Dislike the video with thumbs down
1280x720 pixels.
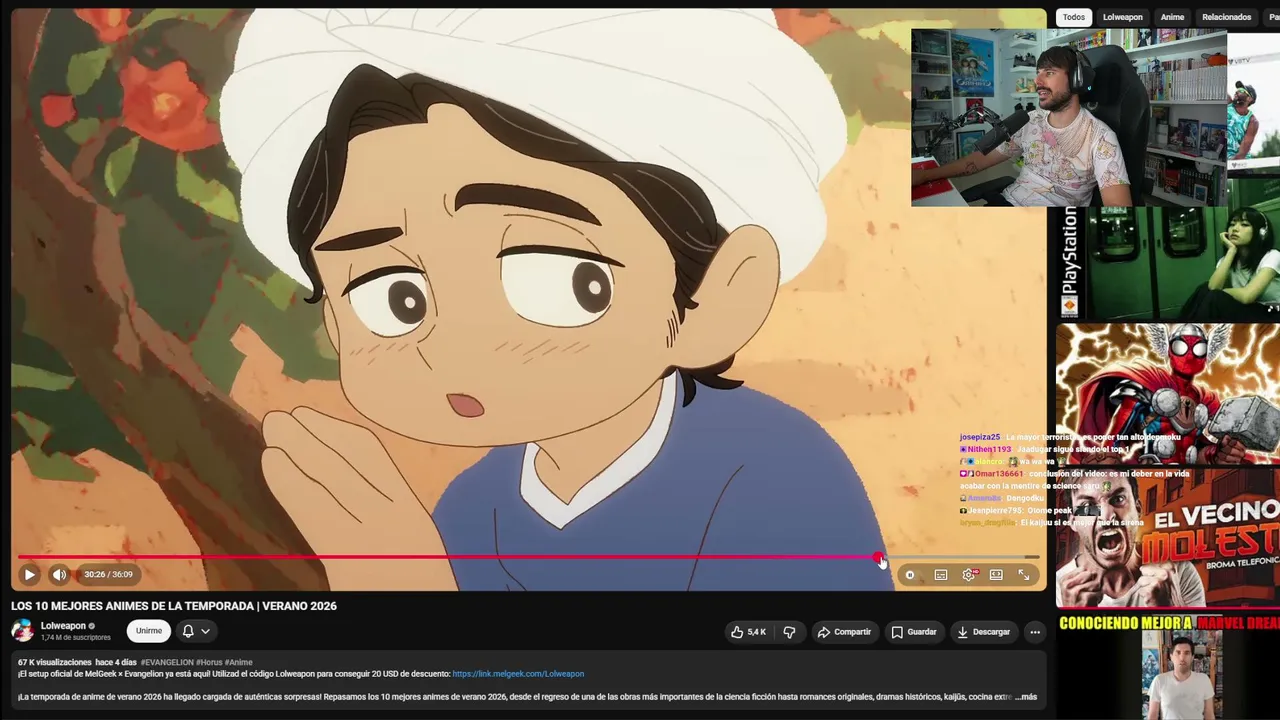tap(789, 632)
